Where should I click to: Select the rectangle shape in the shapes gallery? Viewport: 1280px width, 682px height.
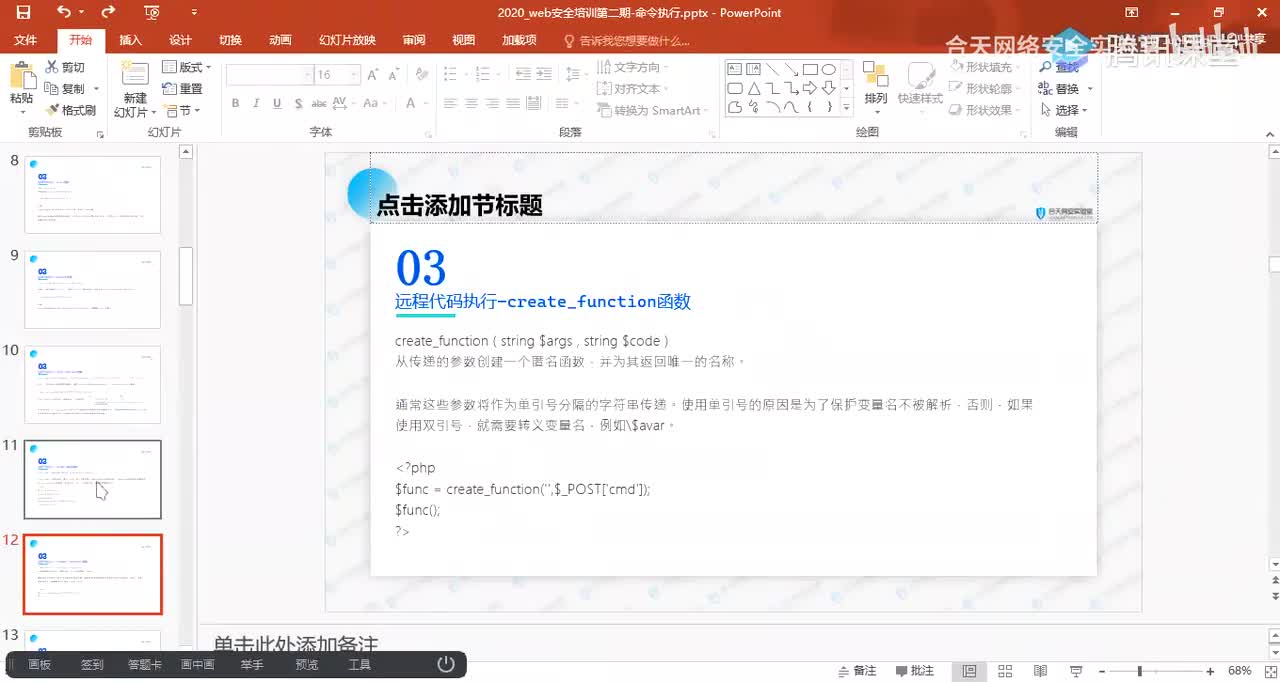click(810, 69)
